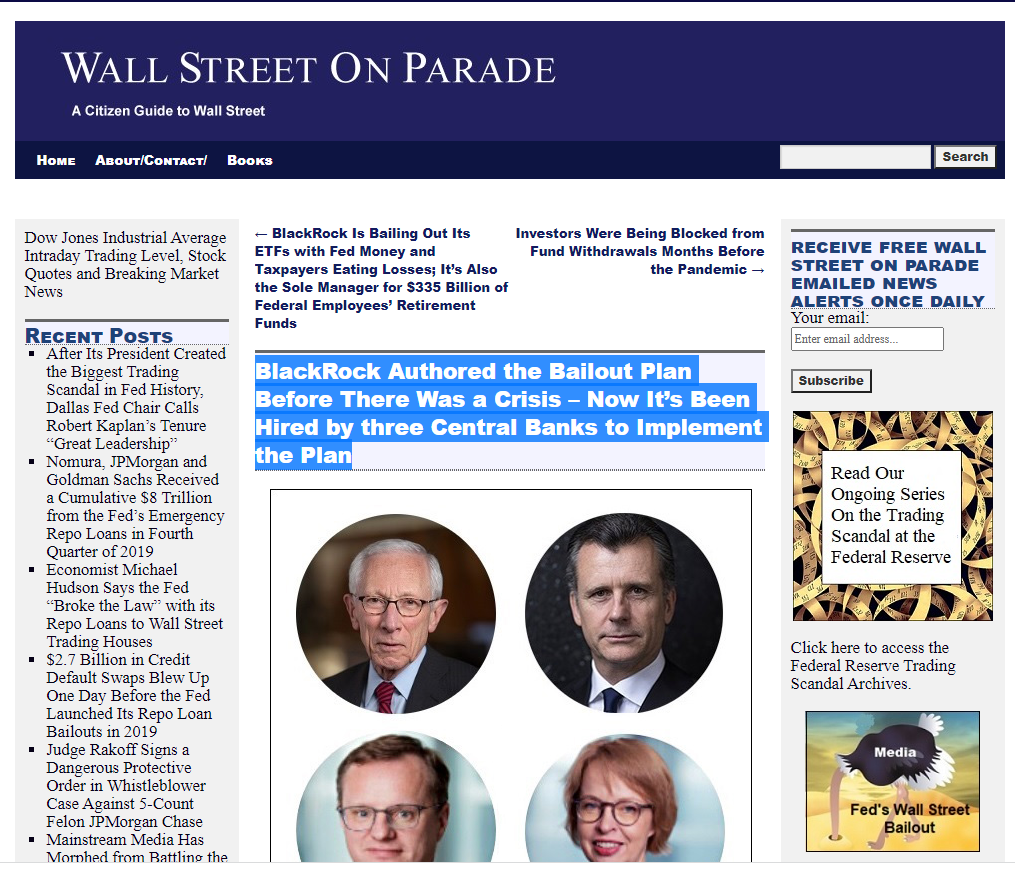Open post about Economist Michael Hudson
This screenshot has width=1015, height=869.
point(135,605)
